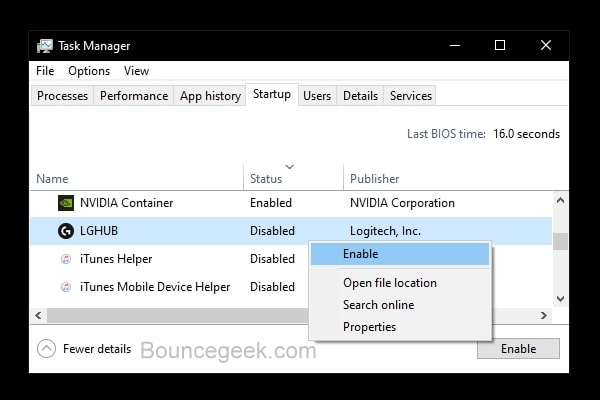Click the iTunes Mobile Device Helper icon
Viewport: 600px width, 400px height.
[66, 287]
